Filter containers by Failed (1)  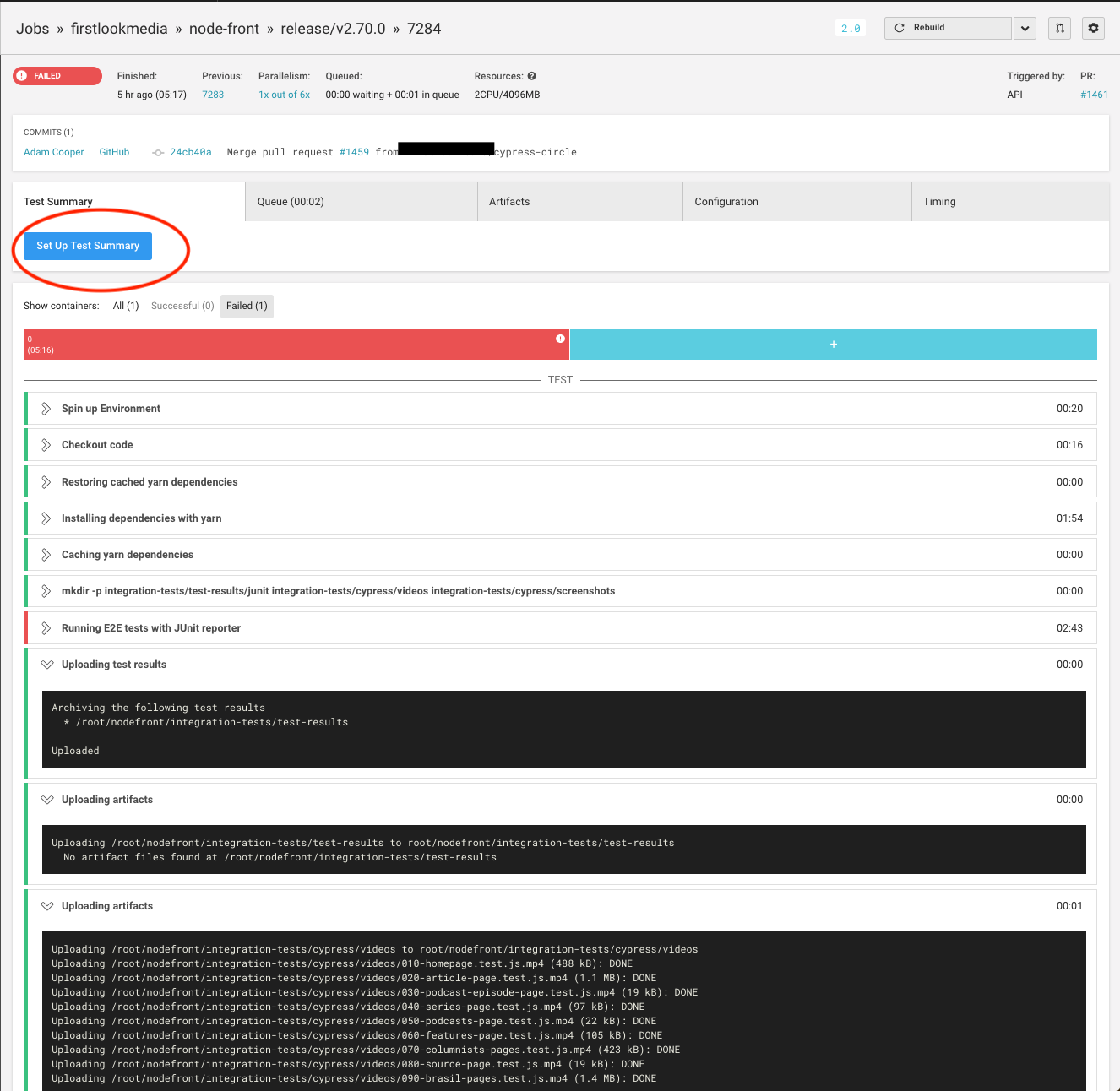coord(247,306)
